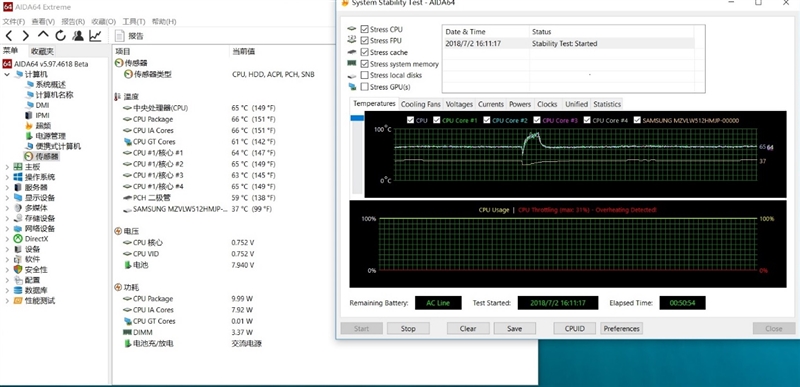Expand the 主板 motherboard tree node
Viewport: 800px width, 387px height.
point(7,167)
